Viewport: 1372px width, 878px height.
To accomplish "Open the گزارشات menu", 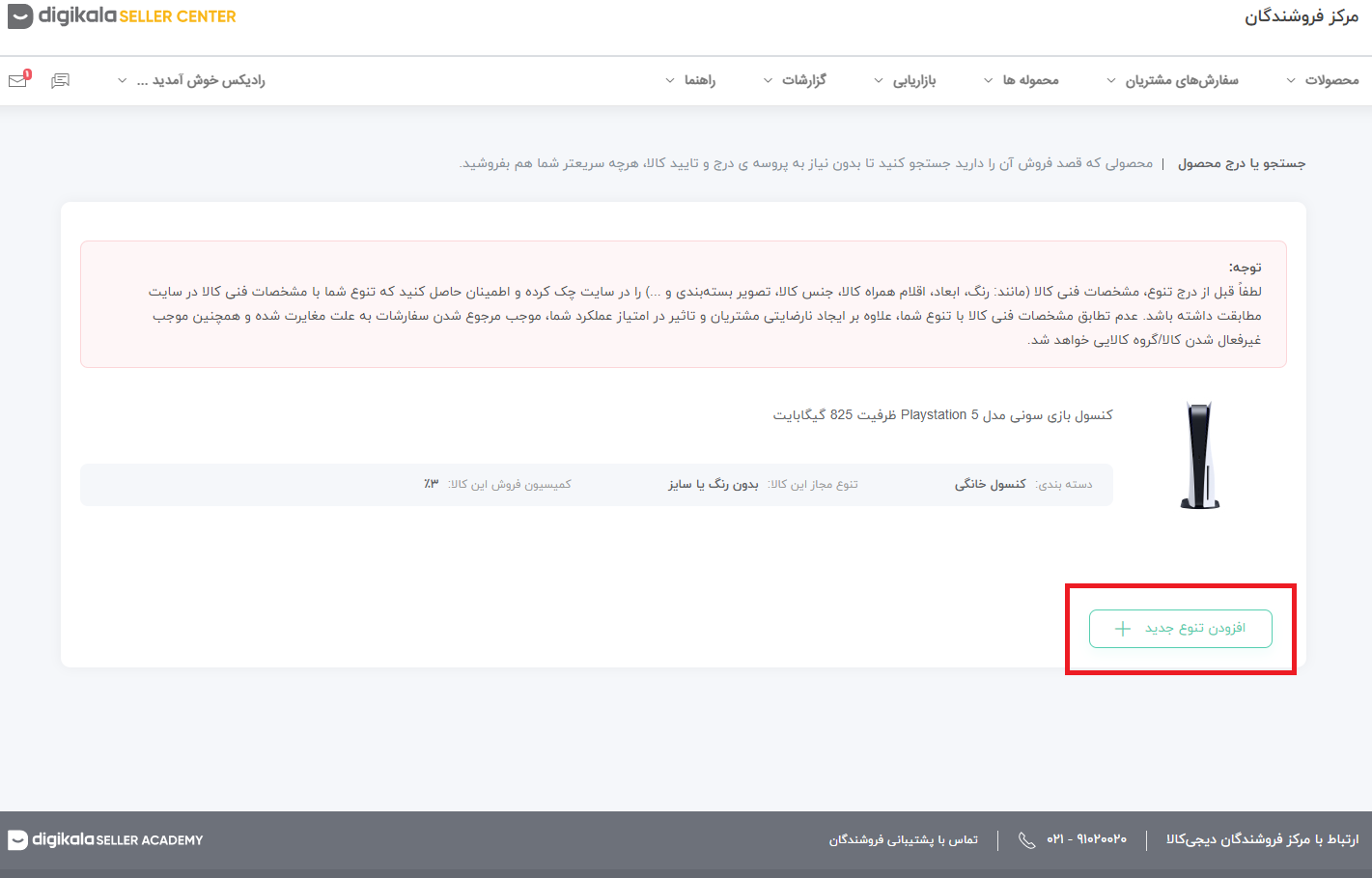I will click(x=795, y=80).
